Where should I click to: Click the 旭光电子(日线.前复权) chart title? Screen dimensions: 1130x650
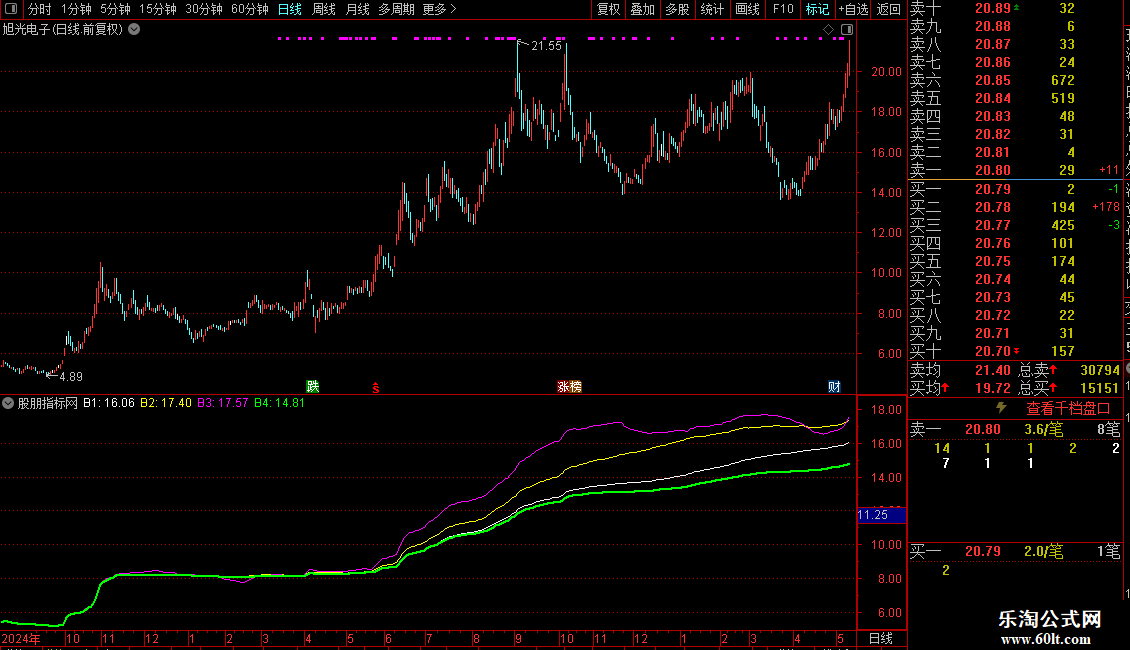(x=63, y=30)
